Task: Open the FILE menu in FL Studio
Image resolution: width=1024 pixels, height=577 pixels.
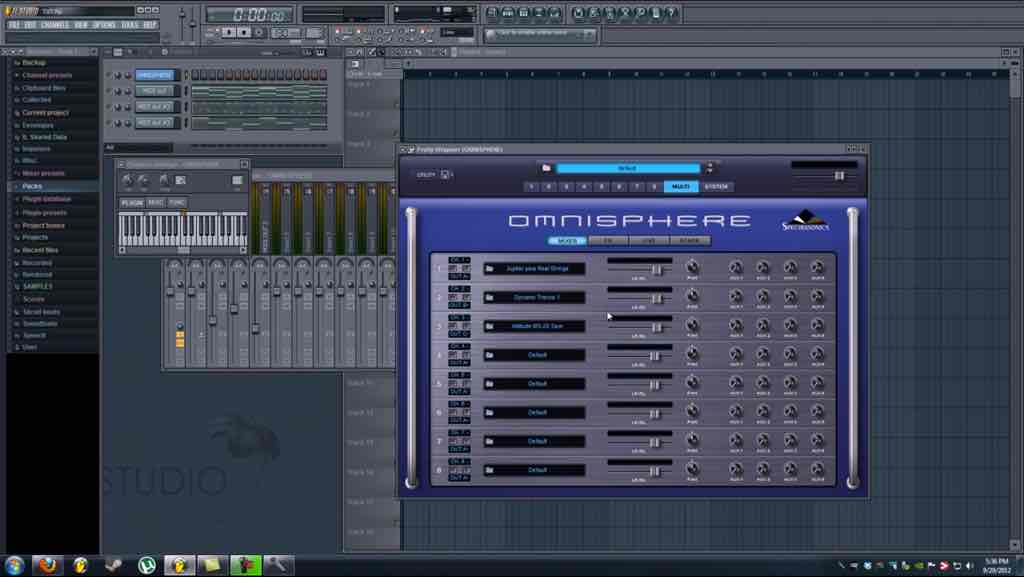Action: tap(14, 25)
